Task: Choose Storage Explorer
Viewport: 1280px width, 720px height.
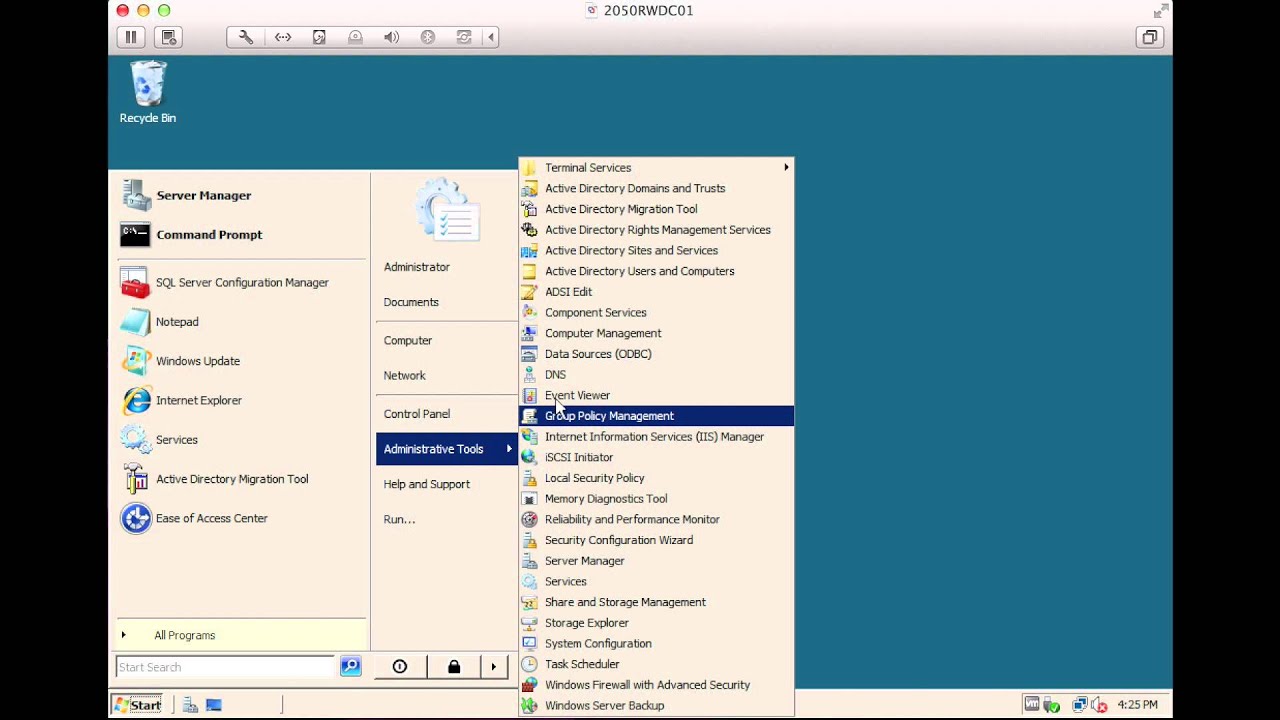Action: (656, 623)
